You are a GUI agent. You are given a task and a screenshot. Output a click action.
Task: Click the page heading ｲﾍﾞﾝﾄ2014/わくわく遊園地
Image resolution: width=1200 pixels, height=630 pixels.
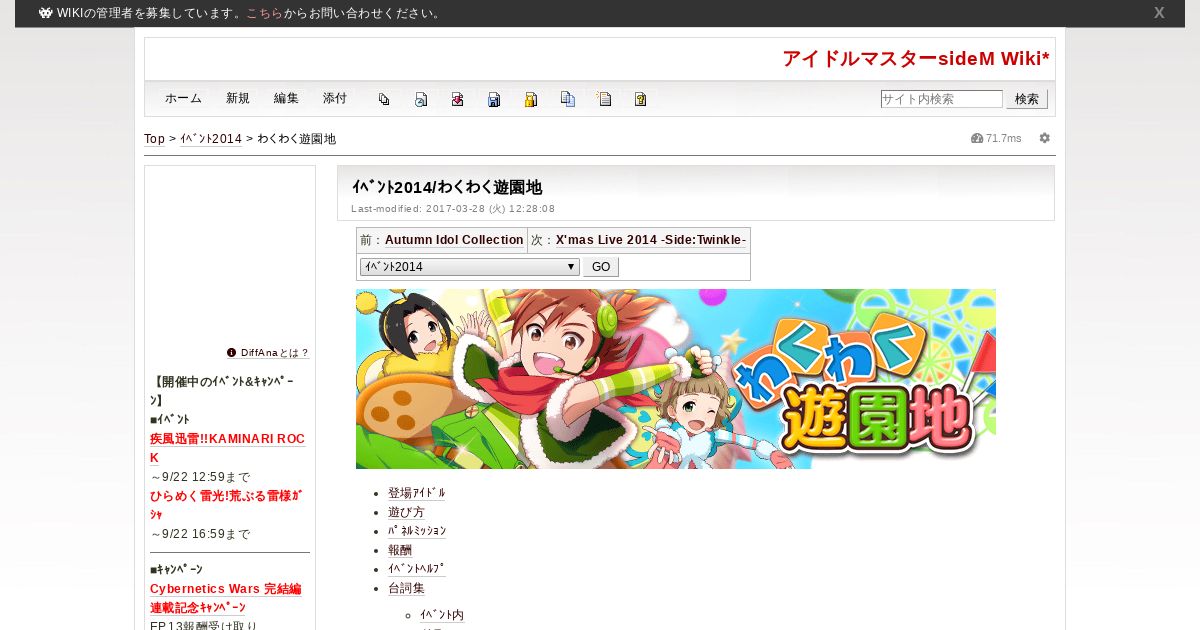pyautogui.click(x=447, y=187)
